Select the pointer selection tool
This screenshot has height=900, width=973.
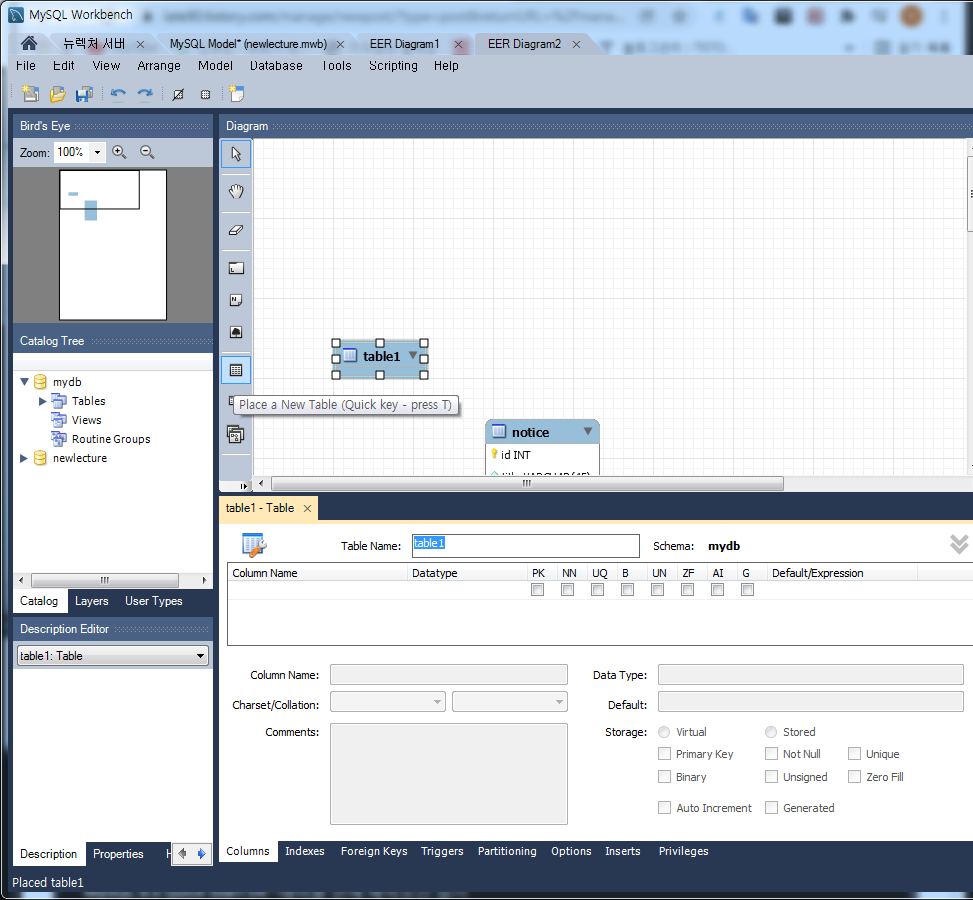pyautogui.click(x=236, y=153)
